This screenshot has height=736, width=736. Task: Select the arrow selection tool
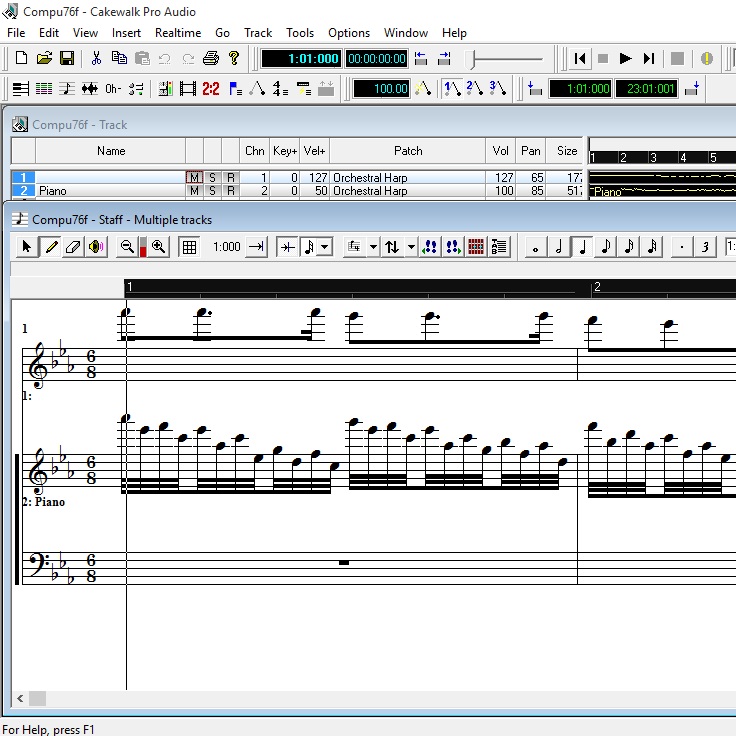pos(27,247)
